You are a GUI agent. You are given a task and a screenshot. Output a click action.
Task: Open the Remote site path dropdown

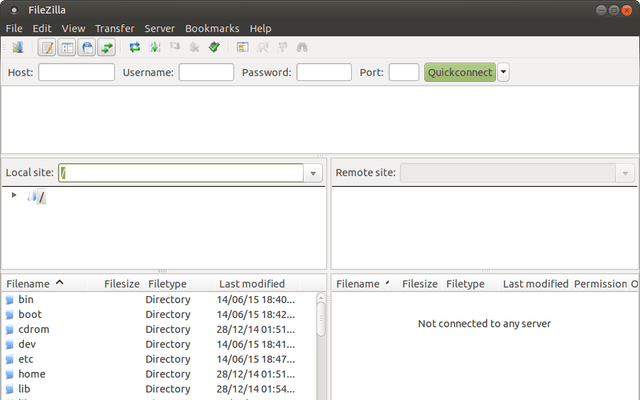[625, 173]
